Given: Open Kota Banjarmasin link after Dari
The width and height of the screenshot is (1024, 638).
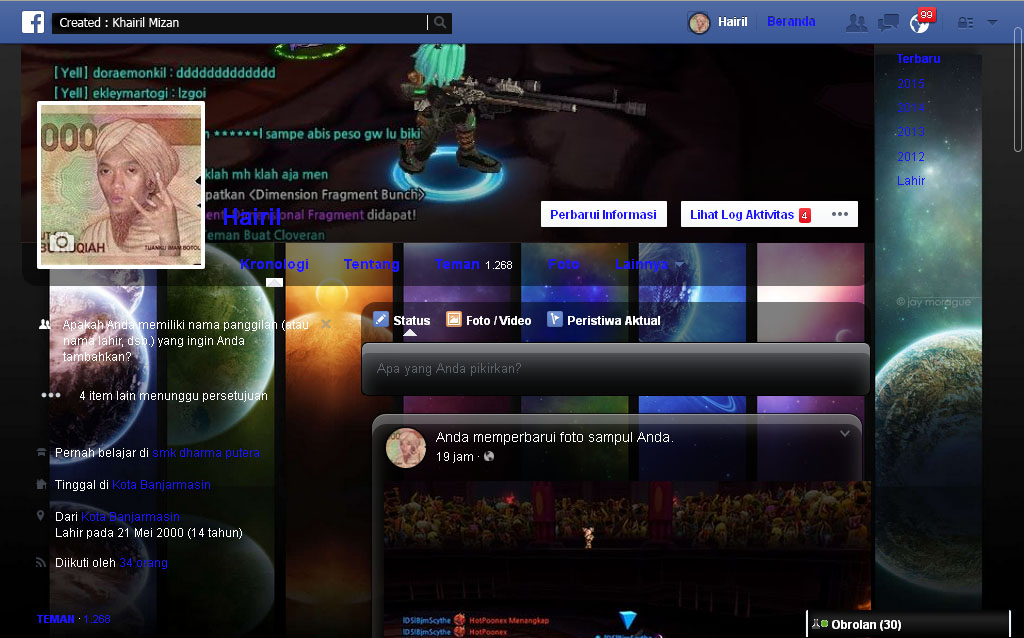Looking at the screenshot, I should pos(130,517).
